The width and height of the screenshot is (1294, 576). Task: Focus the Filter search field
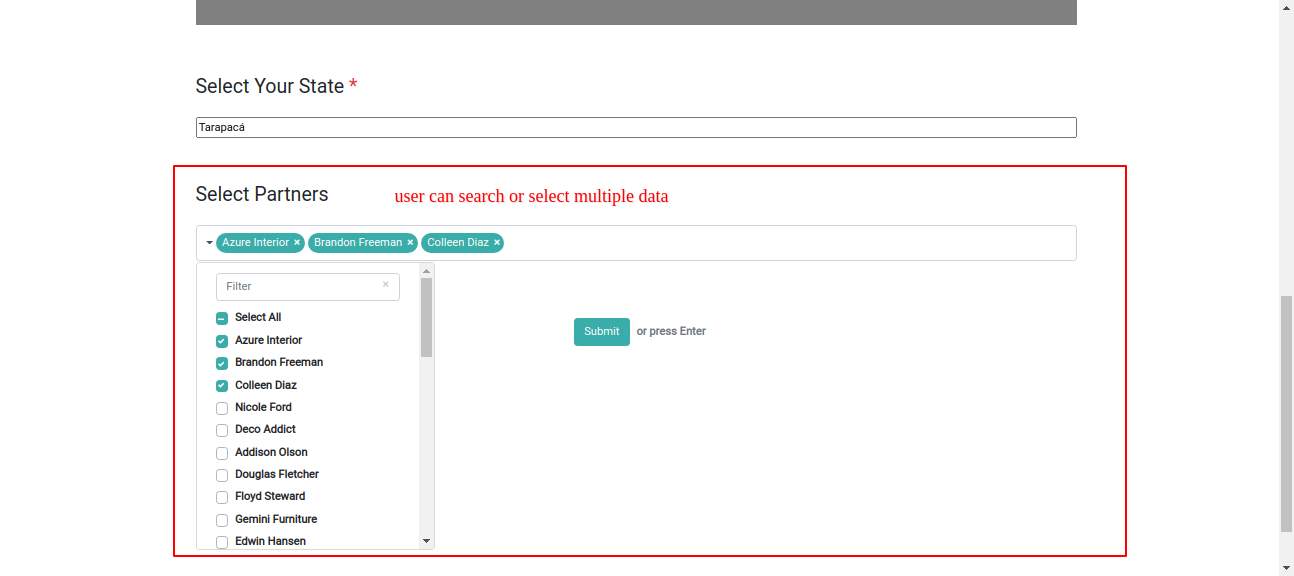click(300, 287)
